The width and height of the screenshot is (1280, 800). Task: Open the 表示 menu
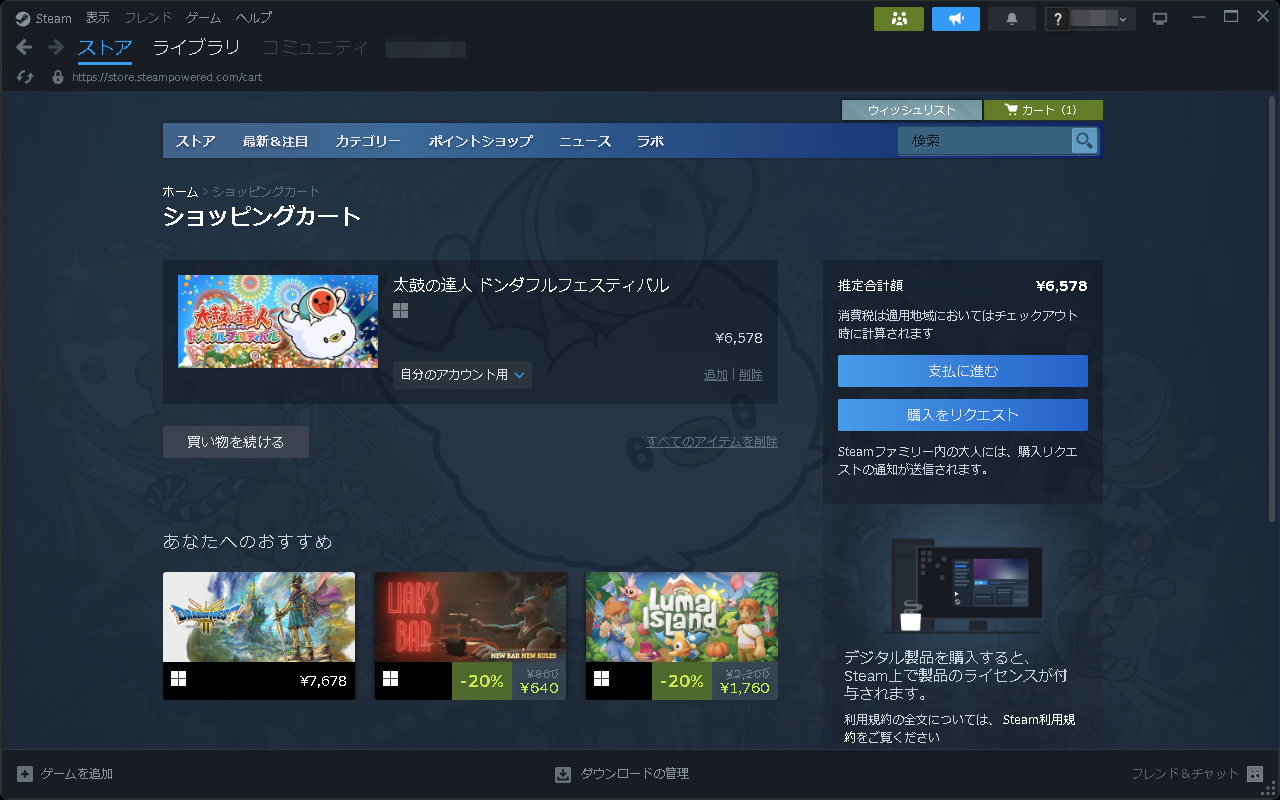coord(97,17)
